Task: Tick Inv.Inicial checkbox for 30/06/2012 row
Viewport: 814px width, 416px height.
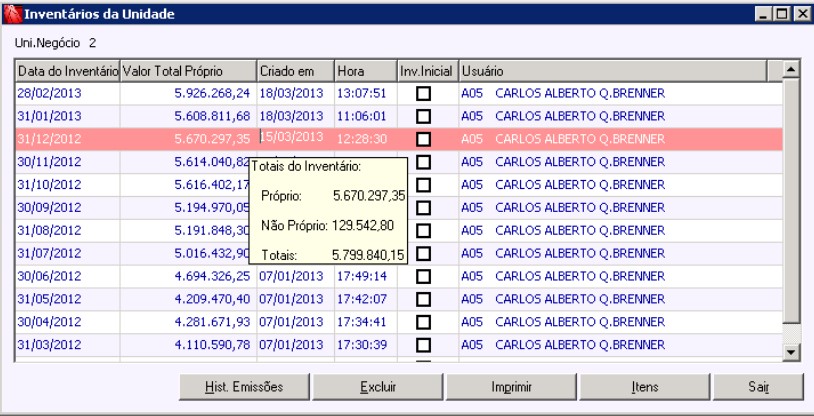Action: 424,276
